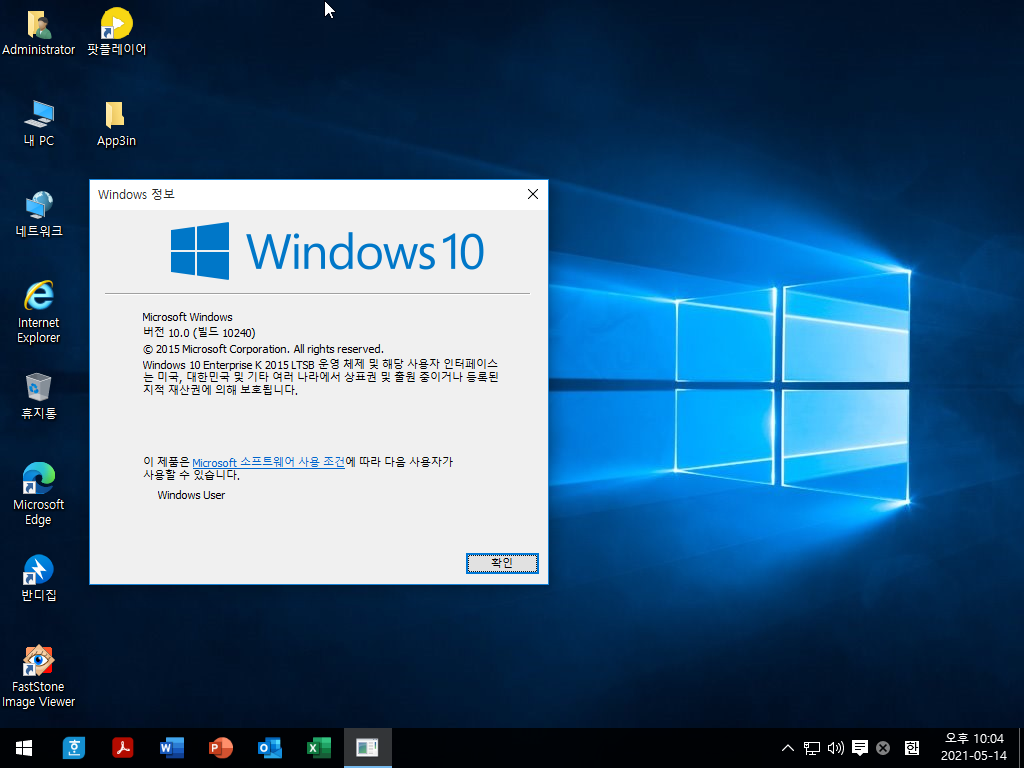Click the gray circled X tray icon
This screenshot has width=1024, height=768.
pos(883,748)
